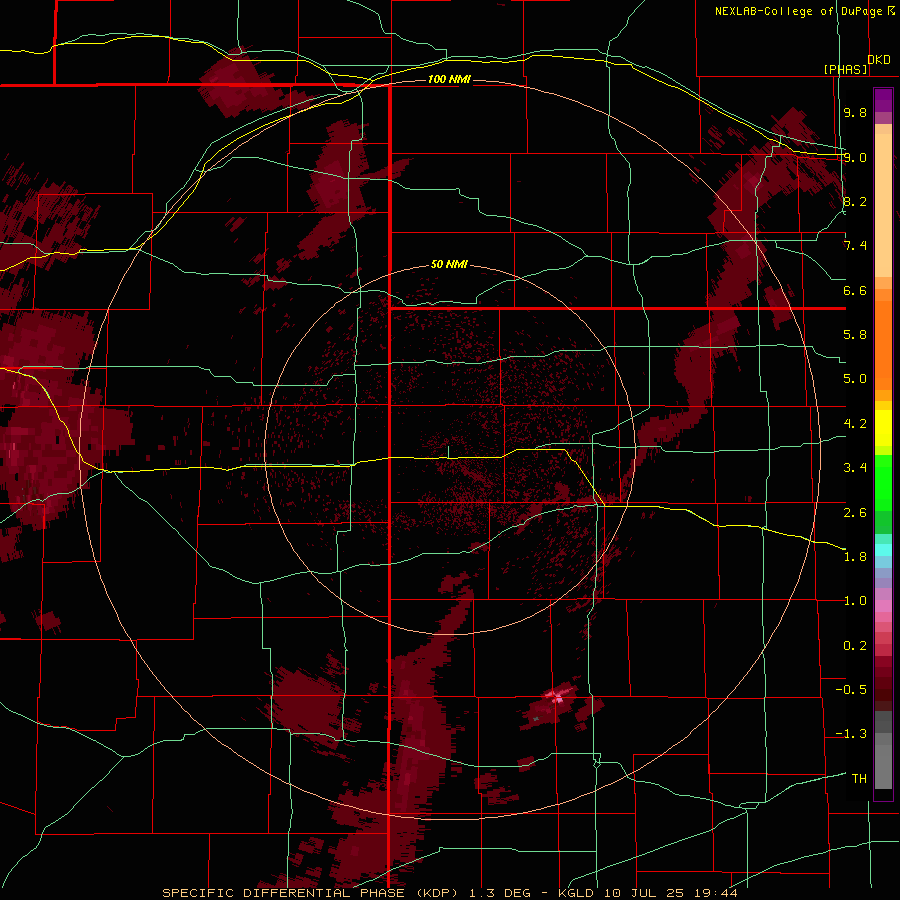Click the -1.3 scale value
Screen dimensions: 900x900
tap(851, 734)
